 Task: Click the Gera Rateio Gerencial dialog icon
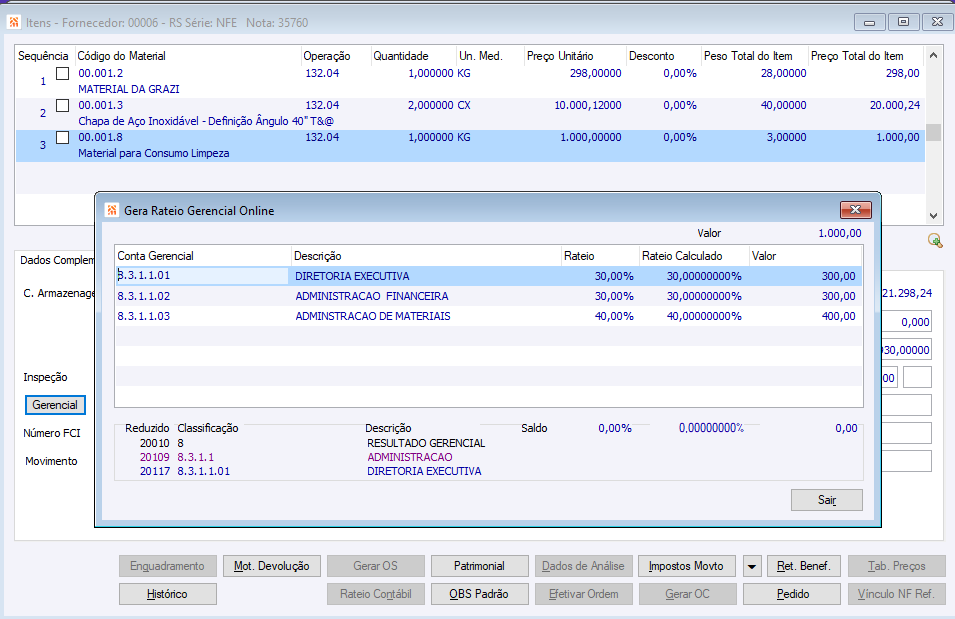point(111,210)
